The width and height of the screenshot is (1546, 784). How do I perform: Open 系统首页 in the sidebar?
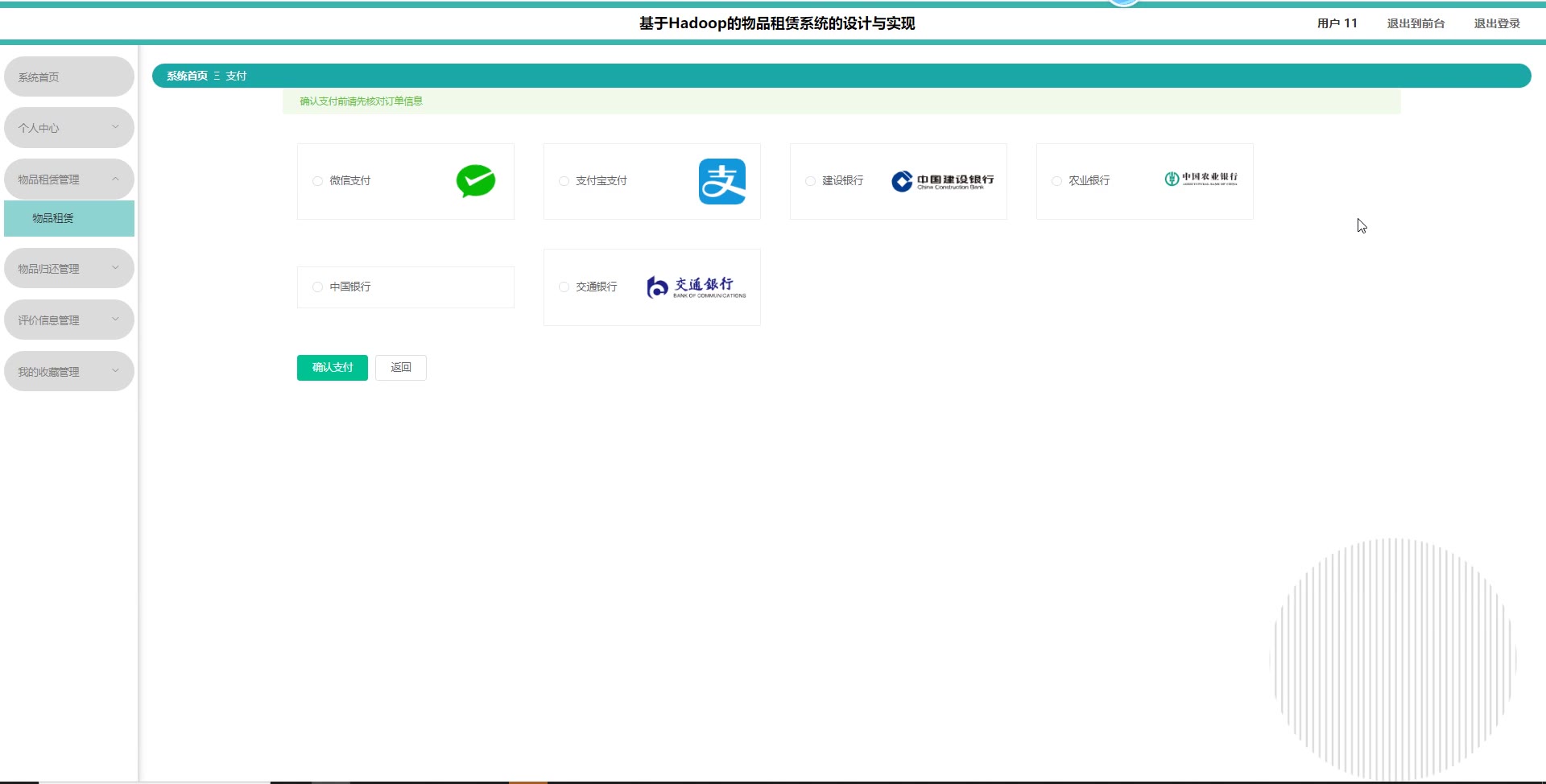click(x=69, y=76)
